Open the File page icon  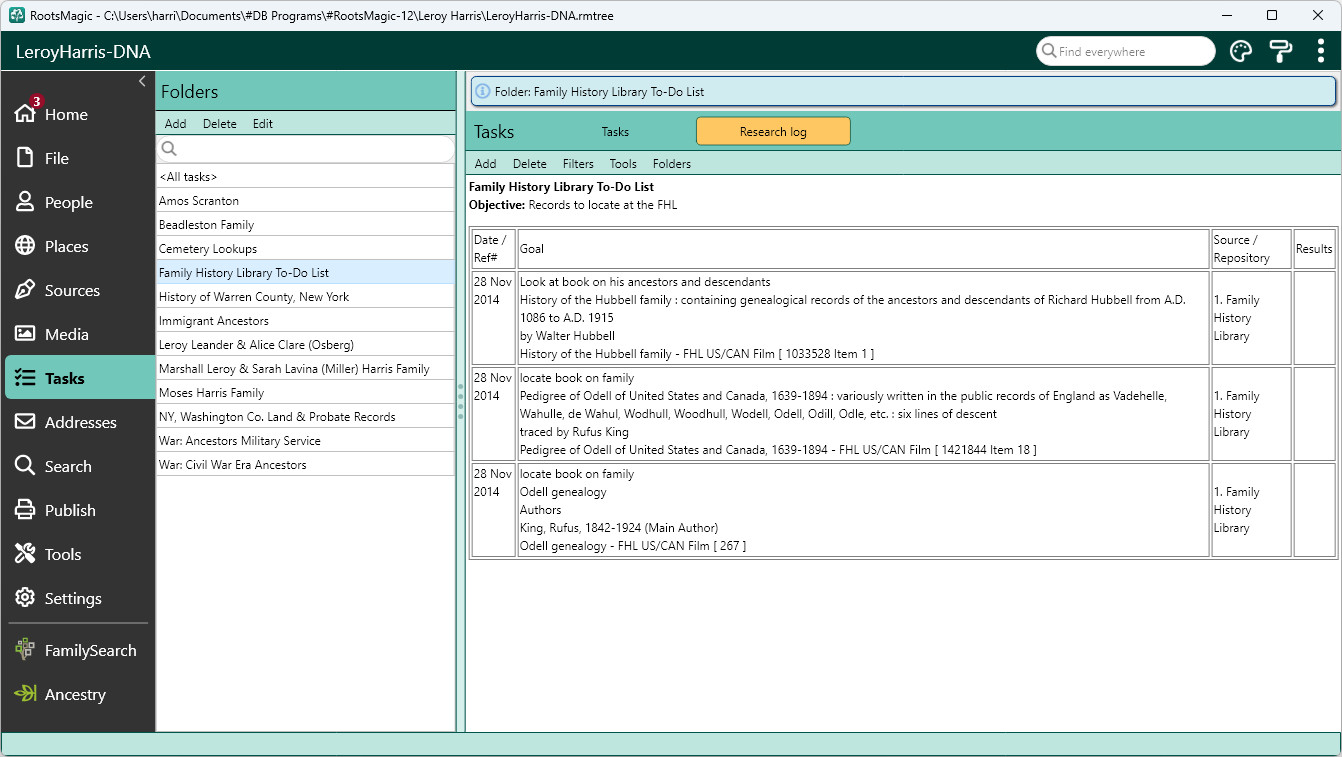click(x=25, y=158)
